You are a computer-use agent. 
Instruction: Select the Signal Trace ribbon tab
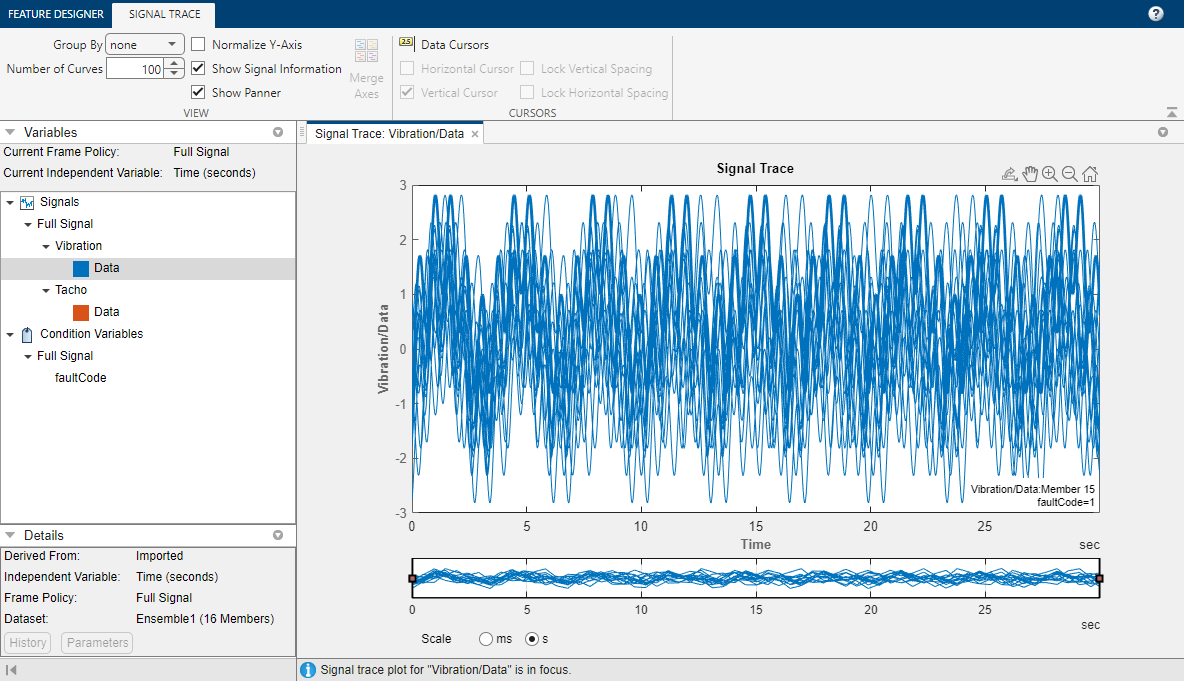point(164,14)
